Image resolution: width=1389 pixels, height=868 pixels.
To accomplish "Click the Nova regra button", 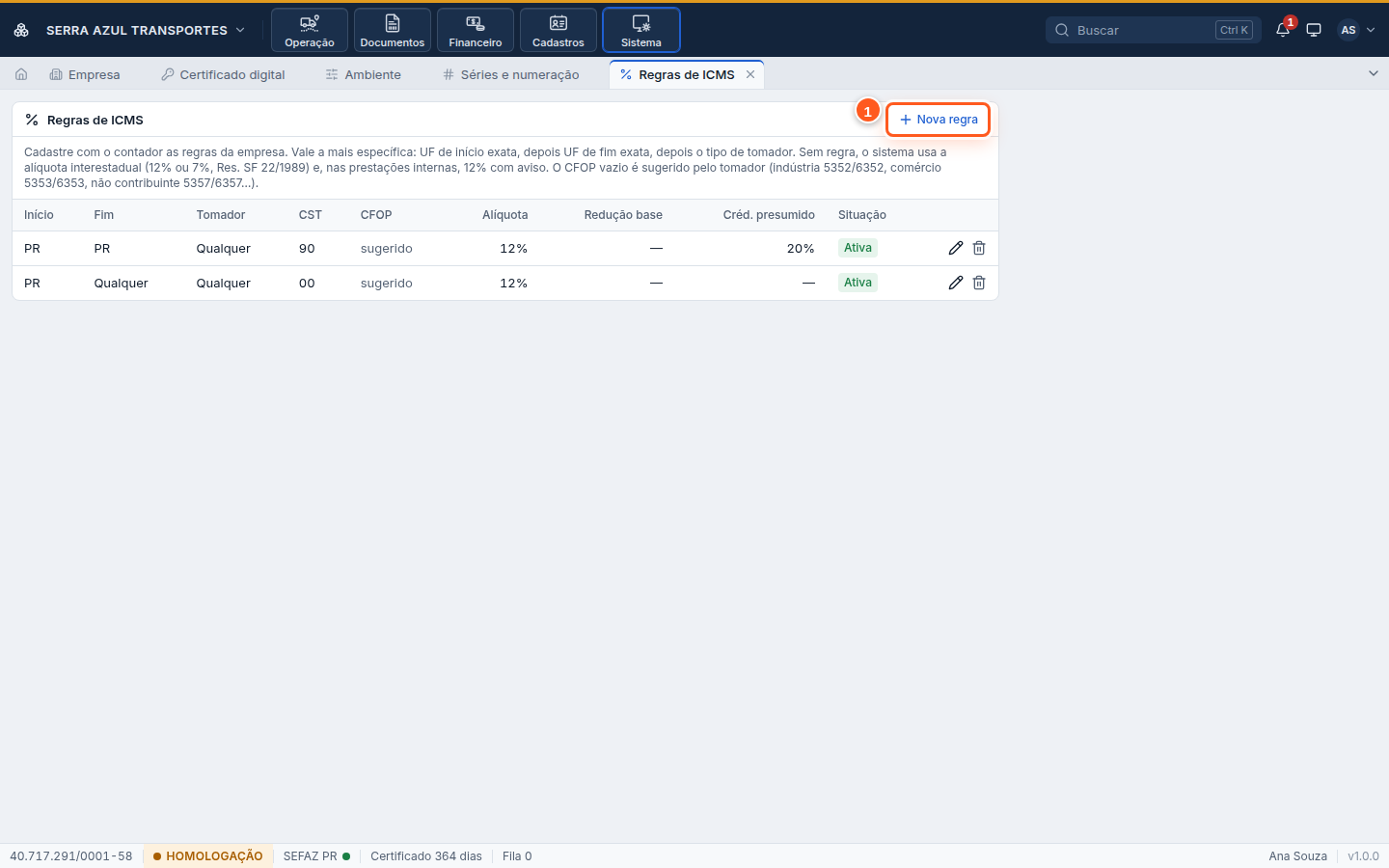I will (x=939, y=120).
